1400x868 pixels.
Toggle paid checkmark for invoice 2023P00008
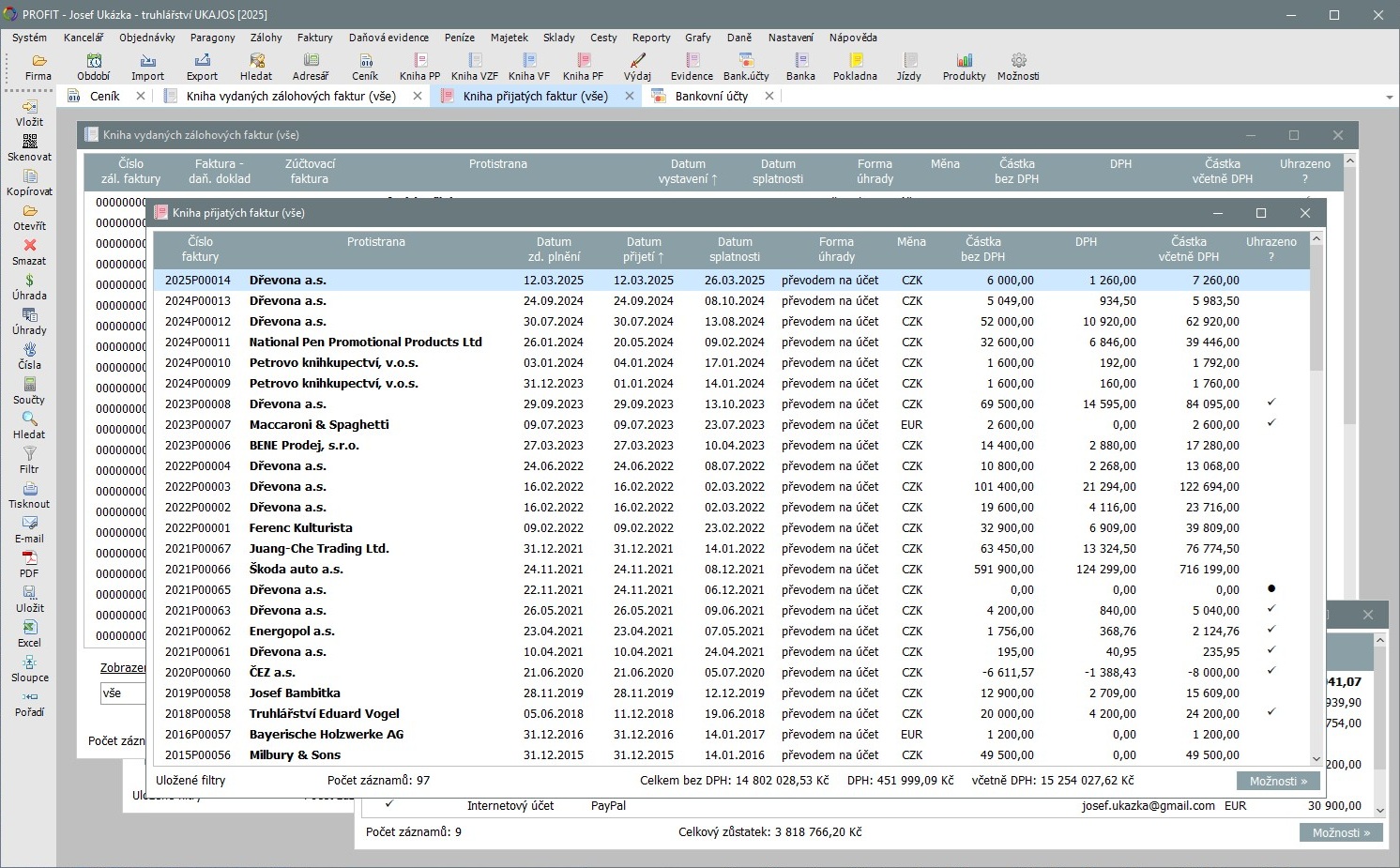(1271, 404)
